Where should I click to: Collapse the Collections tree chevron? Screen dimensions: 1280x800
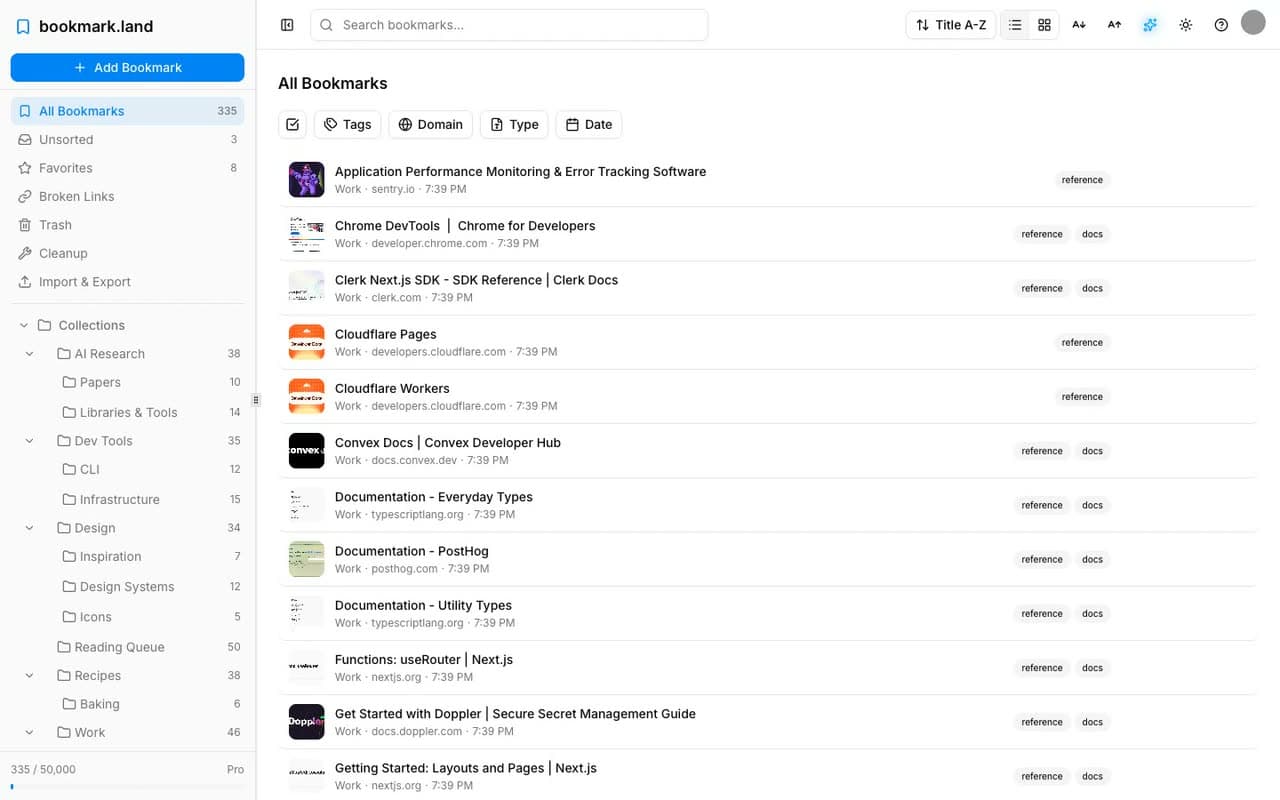[23, 325]
